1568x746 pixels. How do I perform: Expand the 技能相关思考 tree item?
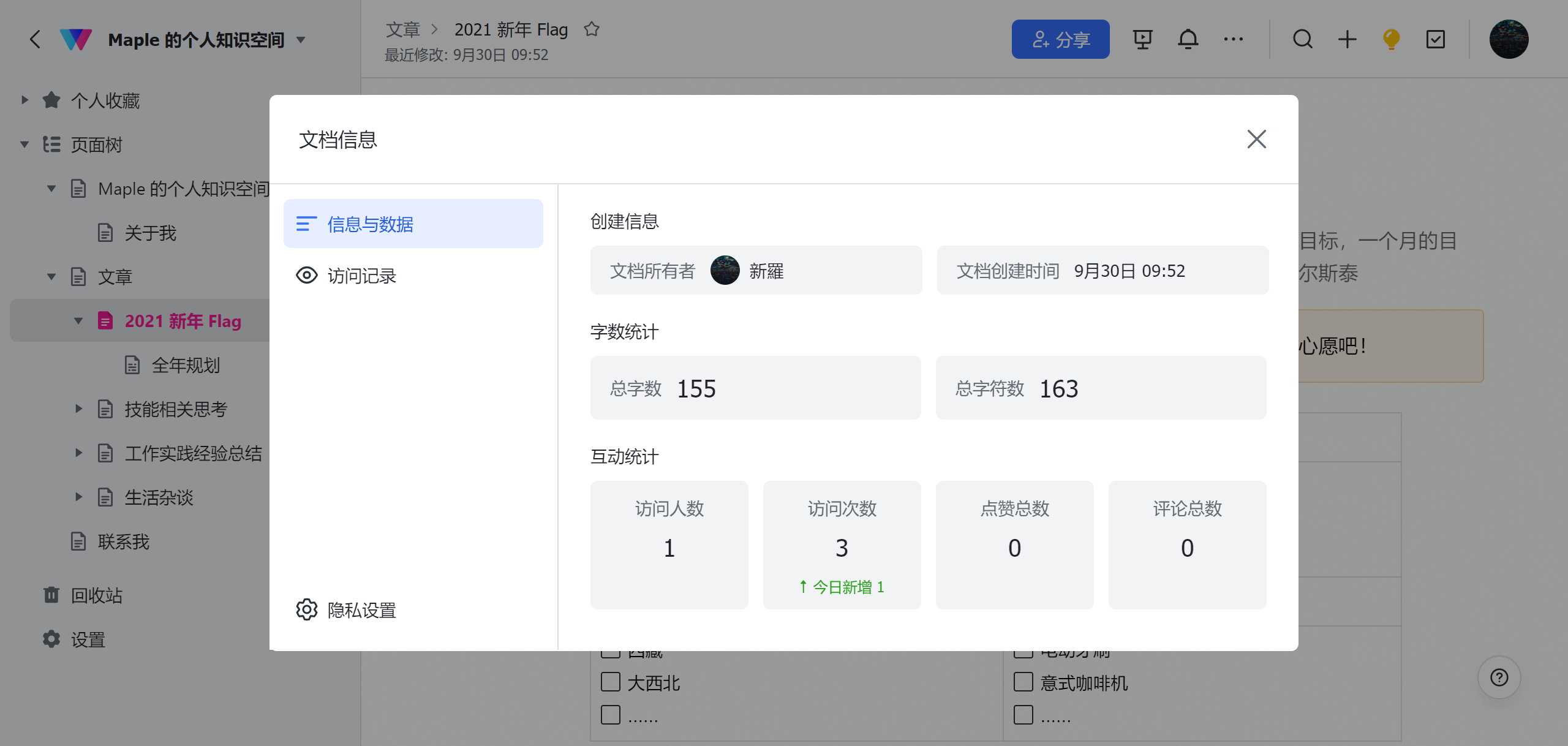pyautogui.click(x=78, y=409)
